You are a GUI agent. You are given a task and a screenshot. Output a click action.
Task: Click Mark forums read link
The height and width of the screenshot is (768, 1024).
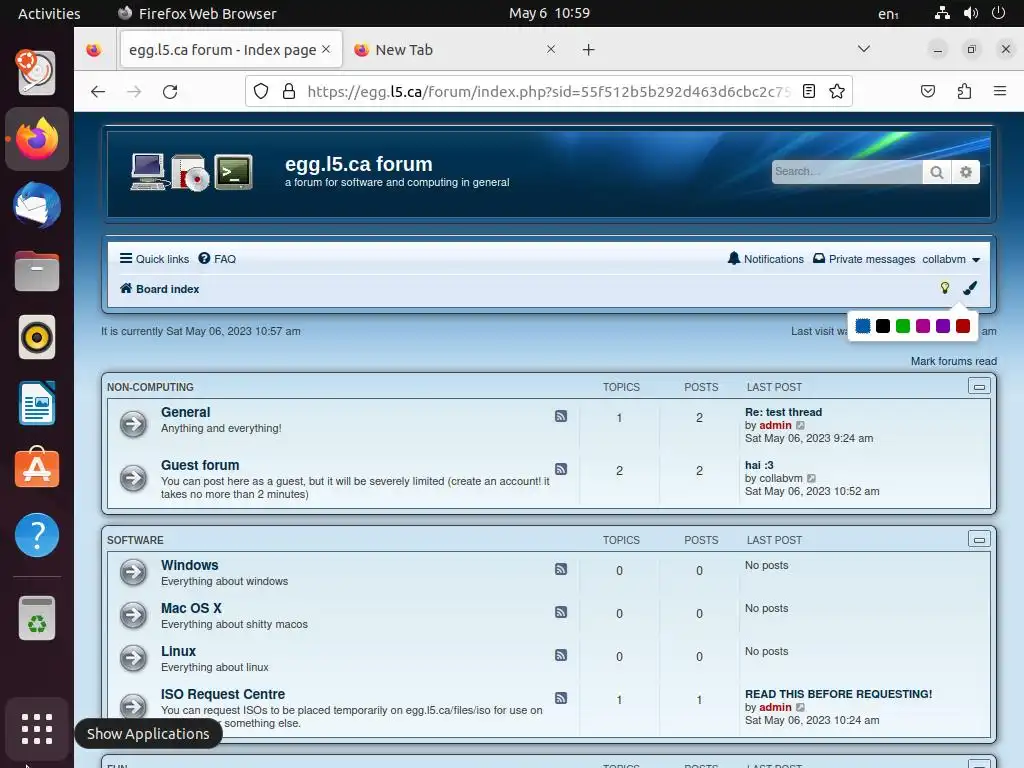[x=953, y=361]
